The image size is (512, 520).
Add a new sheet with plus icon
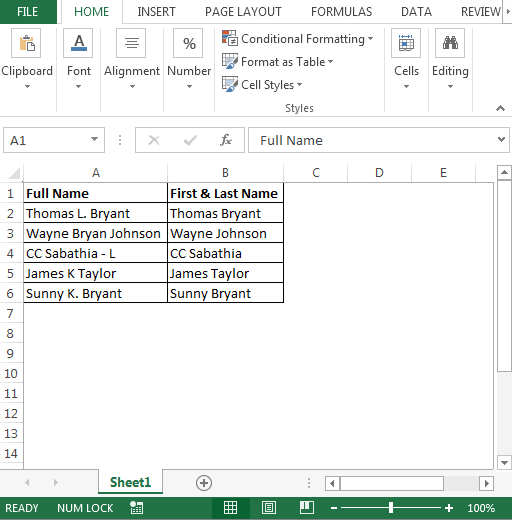point(204,483)
